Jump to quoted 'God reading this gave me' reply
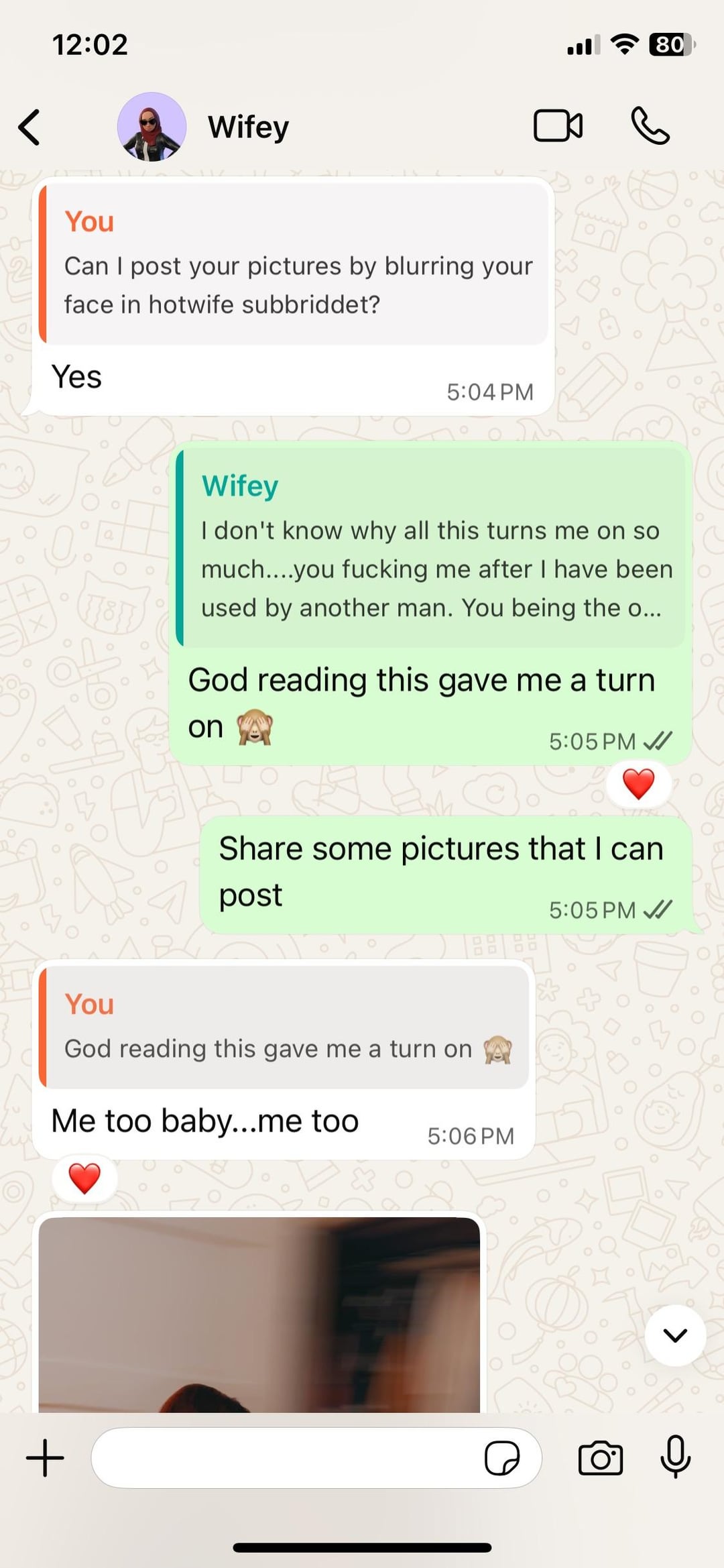Viewport: 724px width, 1568px height. click(x=284, y=1027)
